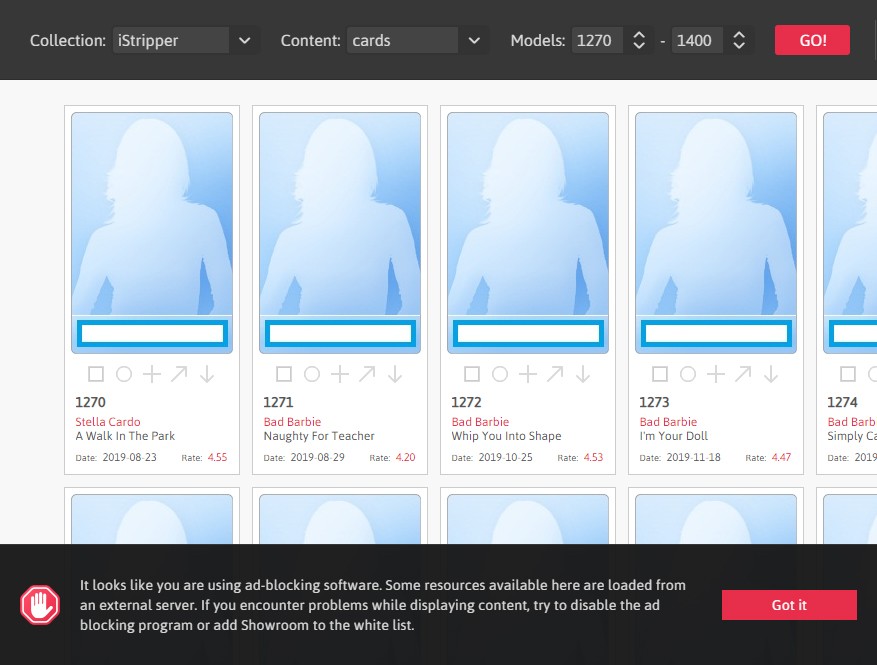The width and height of the screenshot is (877, 665).
Task: Click the title A Walk In The Park
Action: [x=125, y=436]
